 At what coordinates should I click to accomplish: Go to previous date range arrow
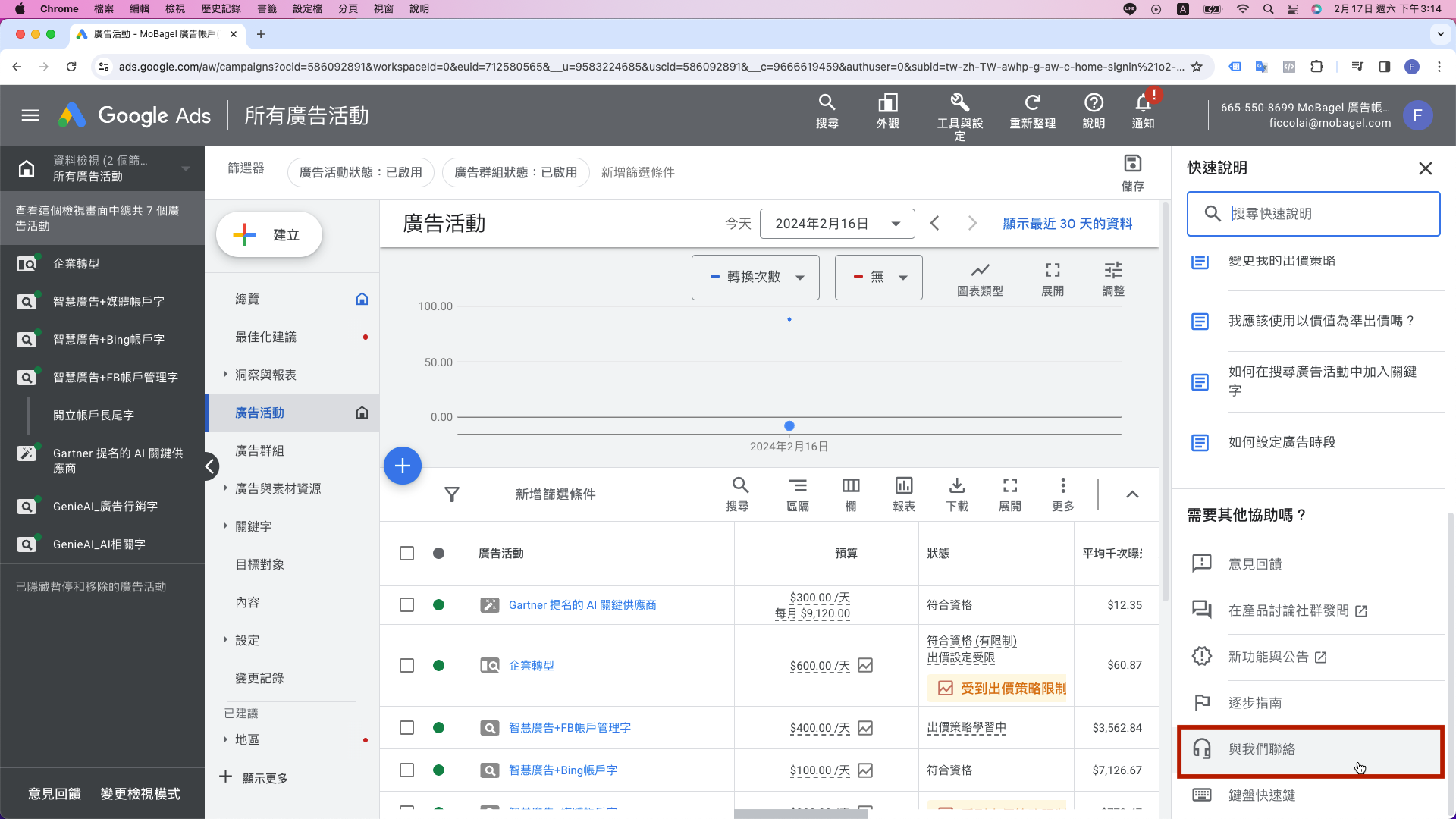click(934, 224)
